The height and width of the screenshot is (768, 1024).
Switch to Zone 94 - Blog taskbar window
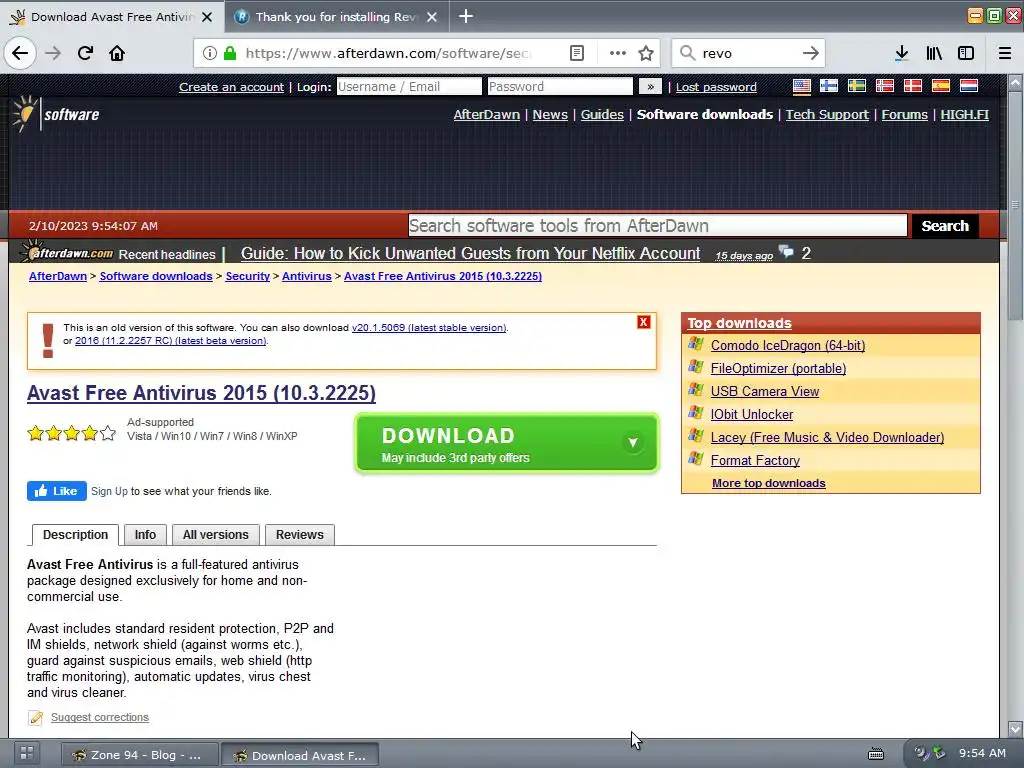click(139, 755)
